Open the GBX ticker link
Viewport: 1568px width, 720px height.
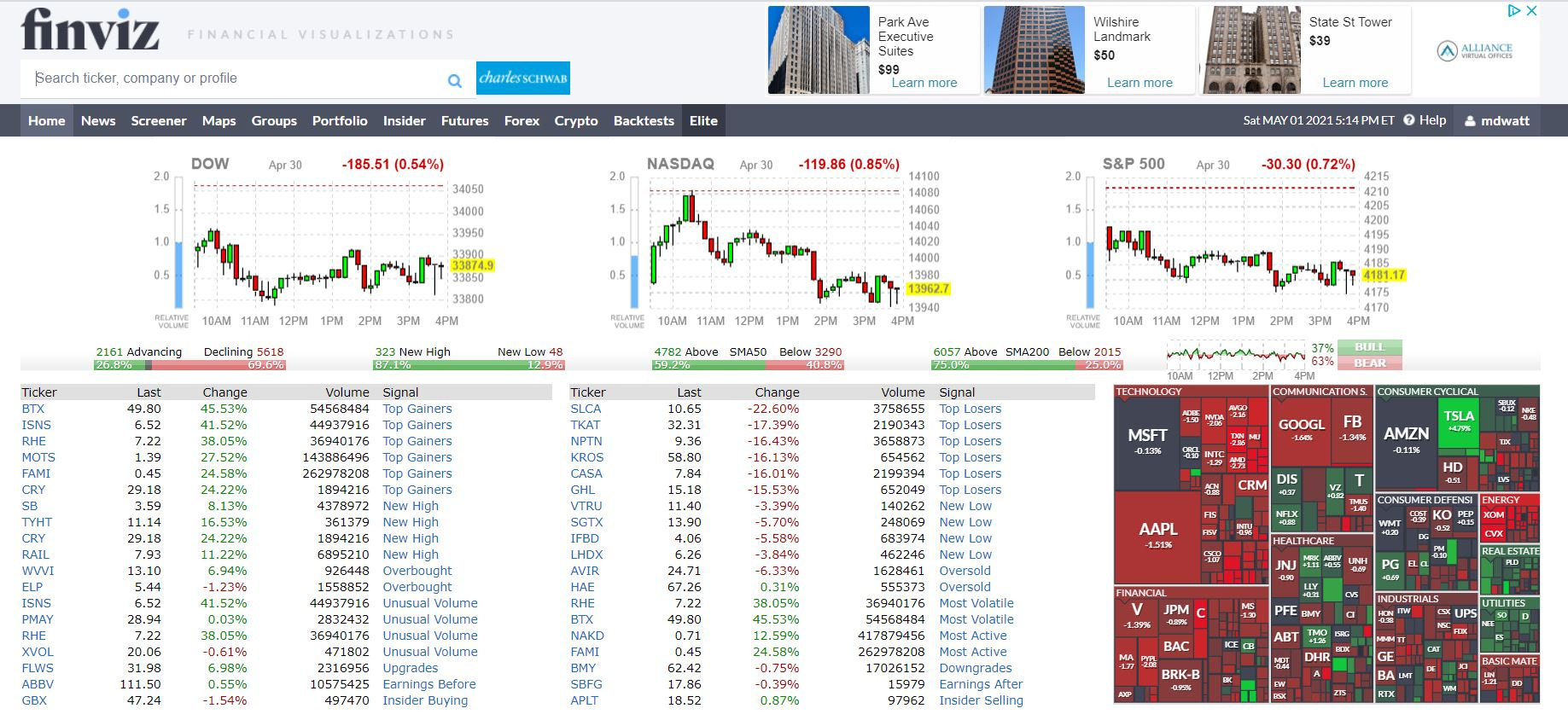(x=34, y=700)
